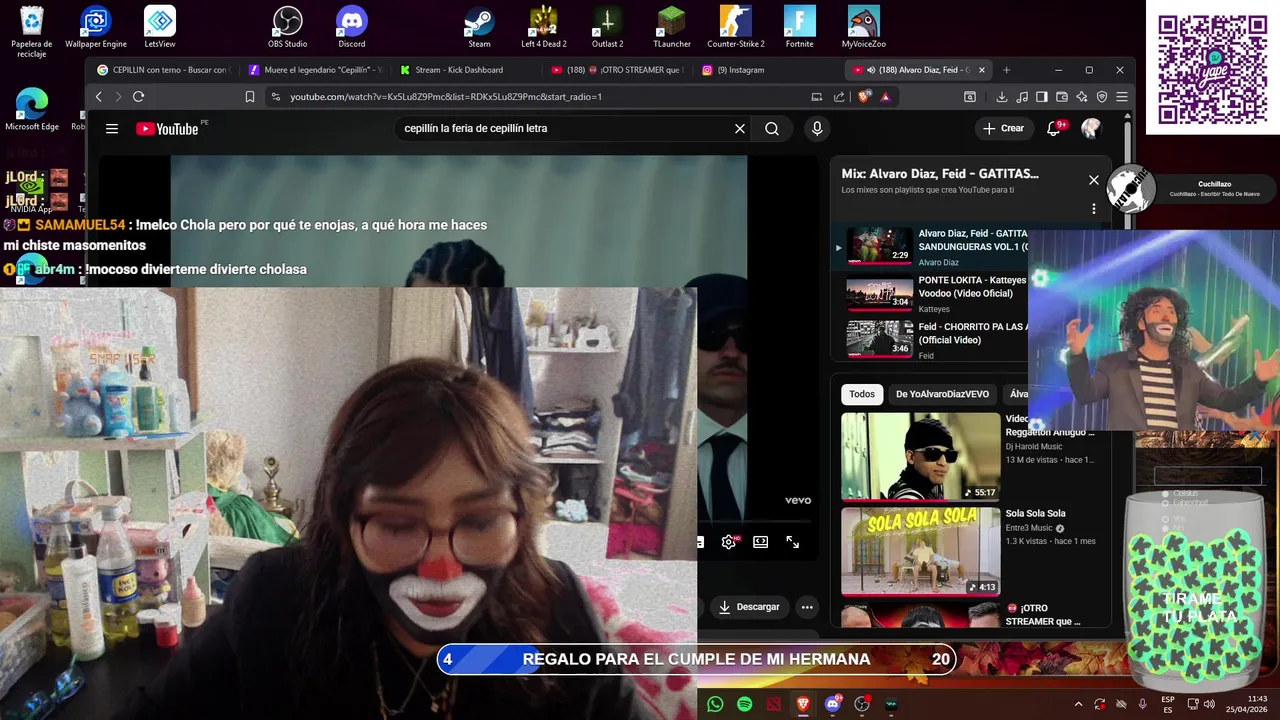
Task: Click the browser address bar URL
Action: pyautogui.click(x=446, y=97)
